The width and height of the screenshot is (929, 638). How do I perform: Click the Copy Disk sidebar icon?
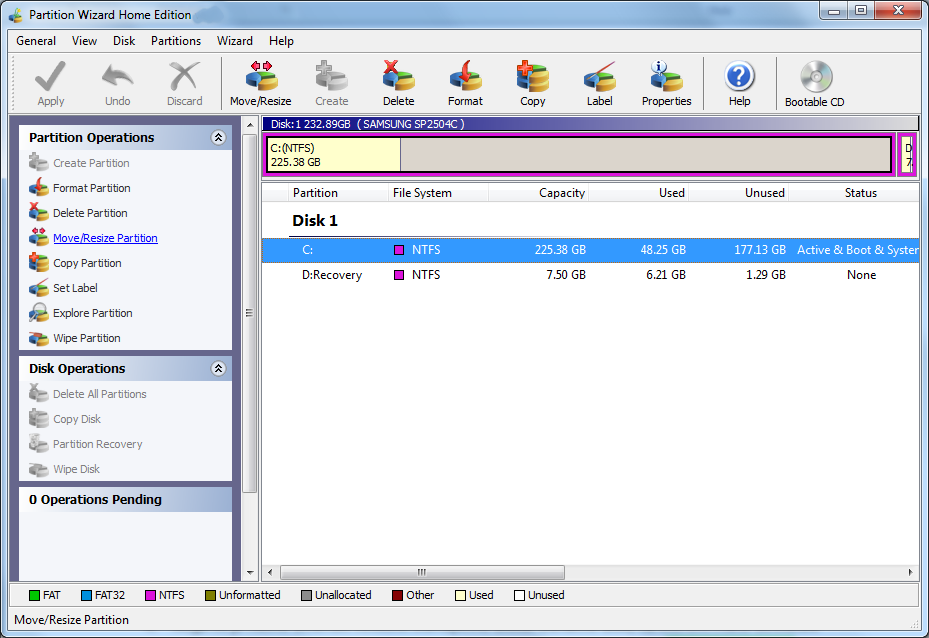(x=39, y=418)
